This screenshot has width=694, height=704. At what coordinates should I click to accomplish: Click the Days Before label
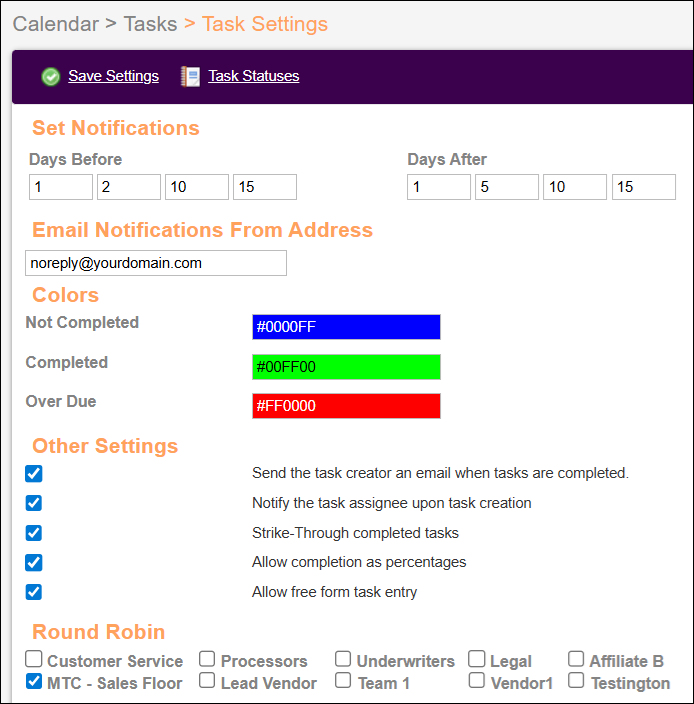(x=75, y=159)
